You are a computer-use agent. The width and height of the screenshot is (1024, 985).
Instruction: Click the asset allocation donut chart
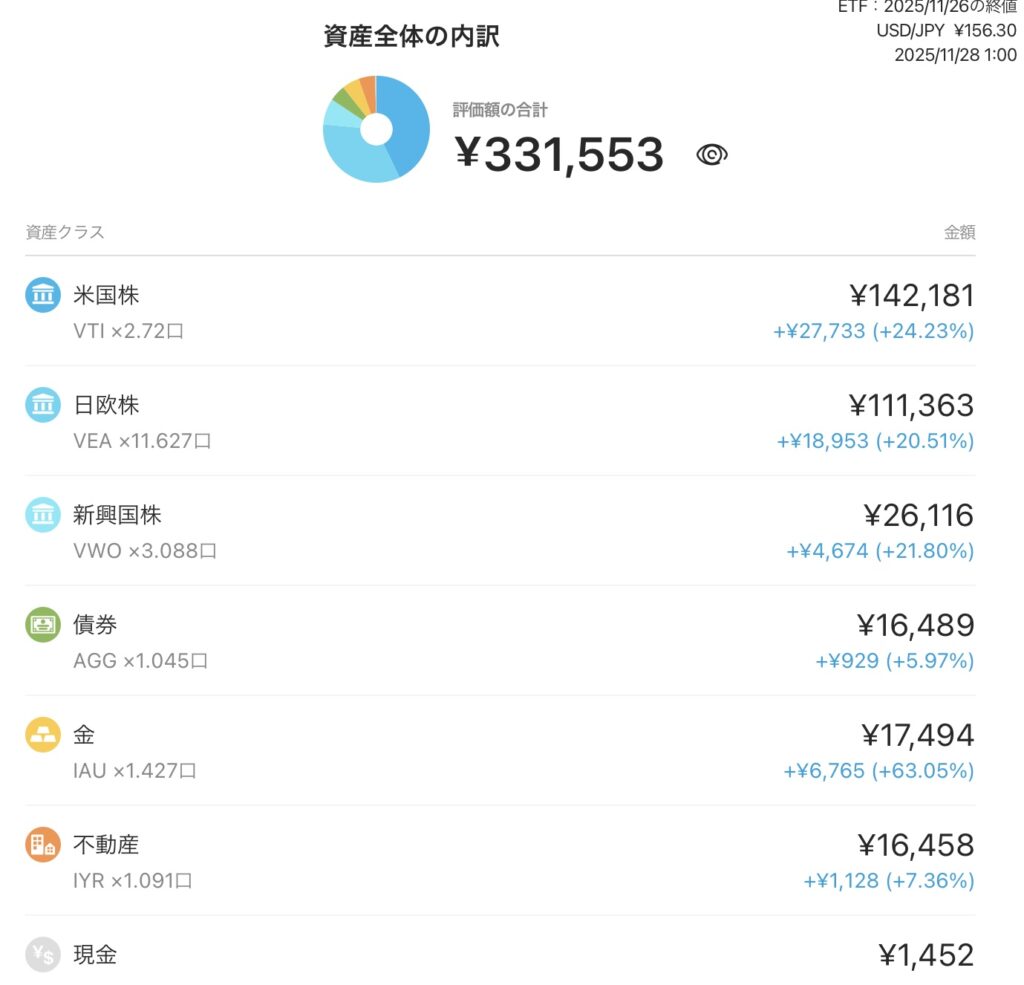(376, 129)
